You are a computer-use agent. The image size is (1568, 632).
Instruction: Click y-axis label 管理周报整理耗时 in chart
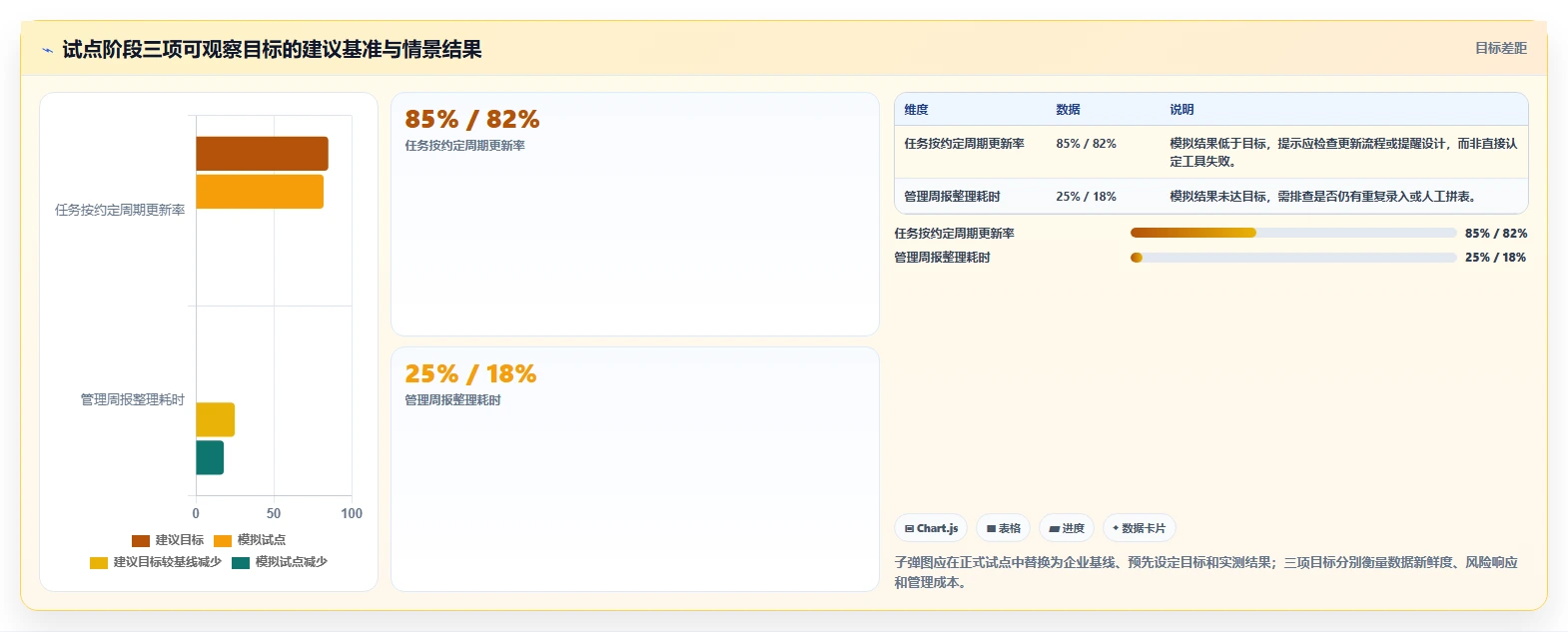[133, 399]
